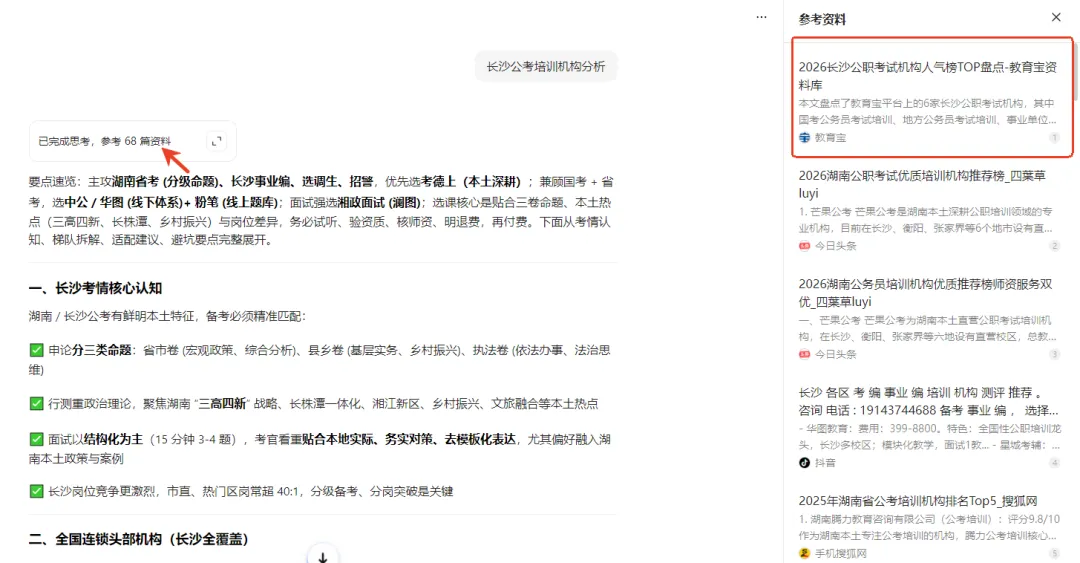Click the green check beside 申论分三类命题
The height and width of the screenshot is (563, 1080).
click(x=37, y=350)
